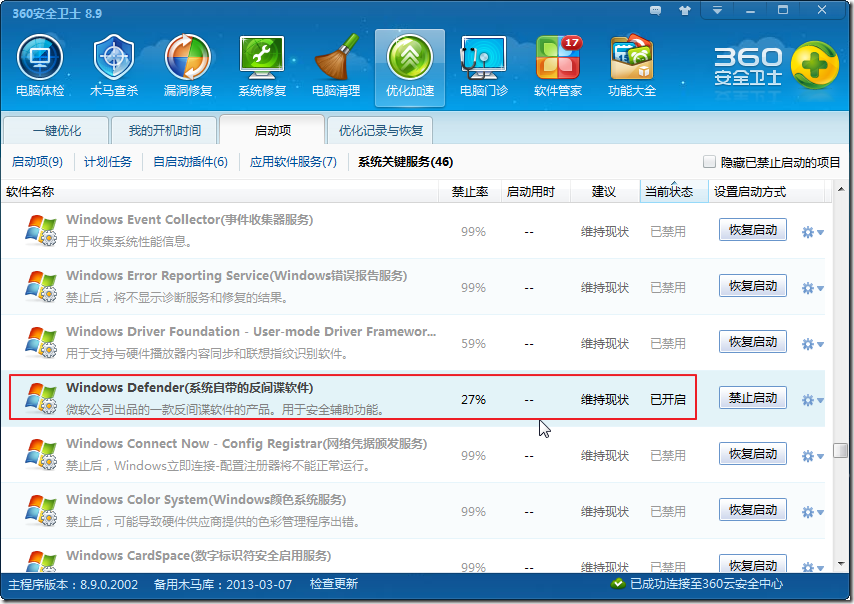
Task: Open 木马查杀 trojan scan icon
Action: coord(114,66)
